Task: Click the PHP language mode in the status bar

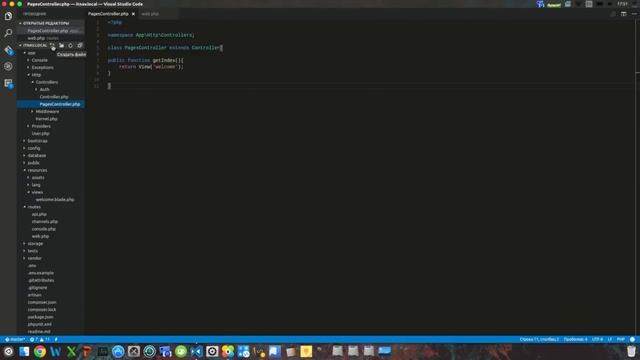Action: (620, 339)
